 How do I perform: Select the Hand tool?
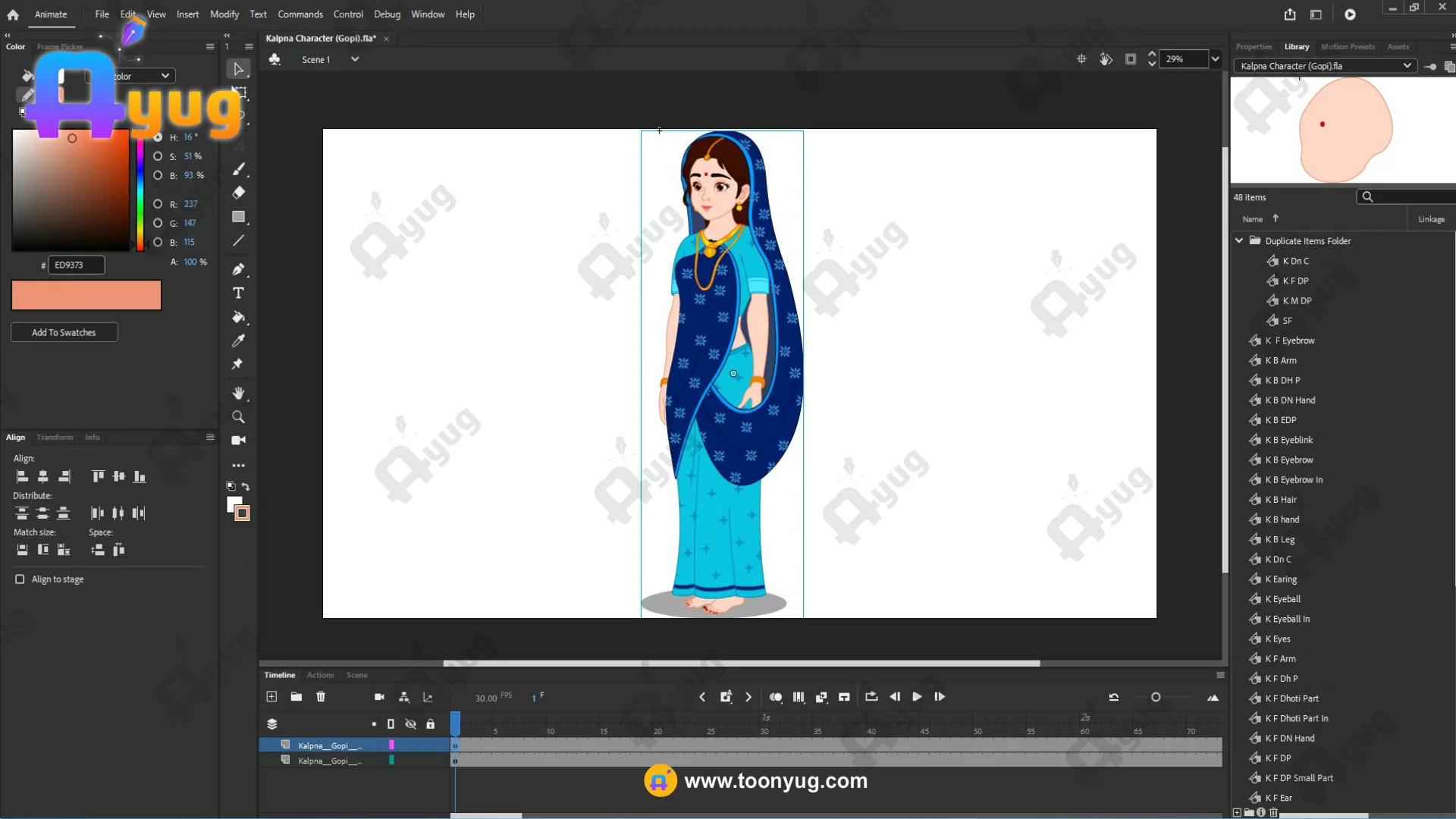[x=238, y=393]
